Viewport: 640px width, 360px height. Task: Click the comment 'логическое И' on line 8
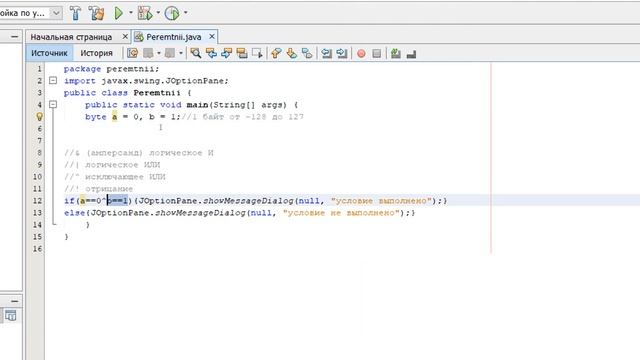[181, 153]
